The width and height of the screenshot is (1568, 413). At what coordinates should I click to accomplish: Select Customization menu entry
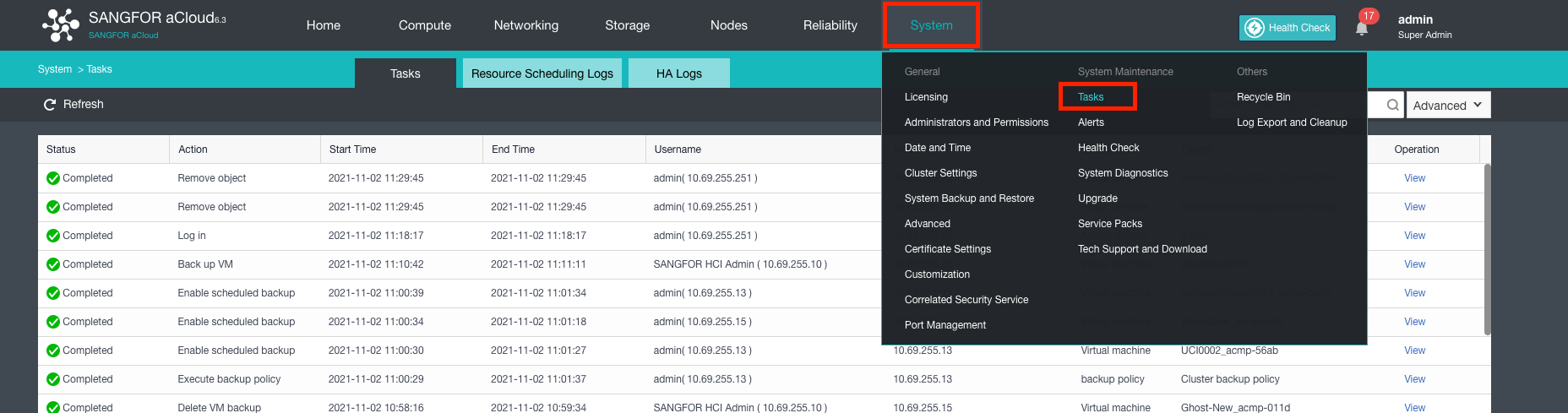tap(937, 274)
